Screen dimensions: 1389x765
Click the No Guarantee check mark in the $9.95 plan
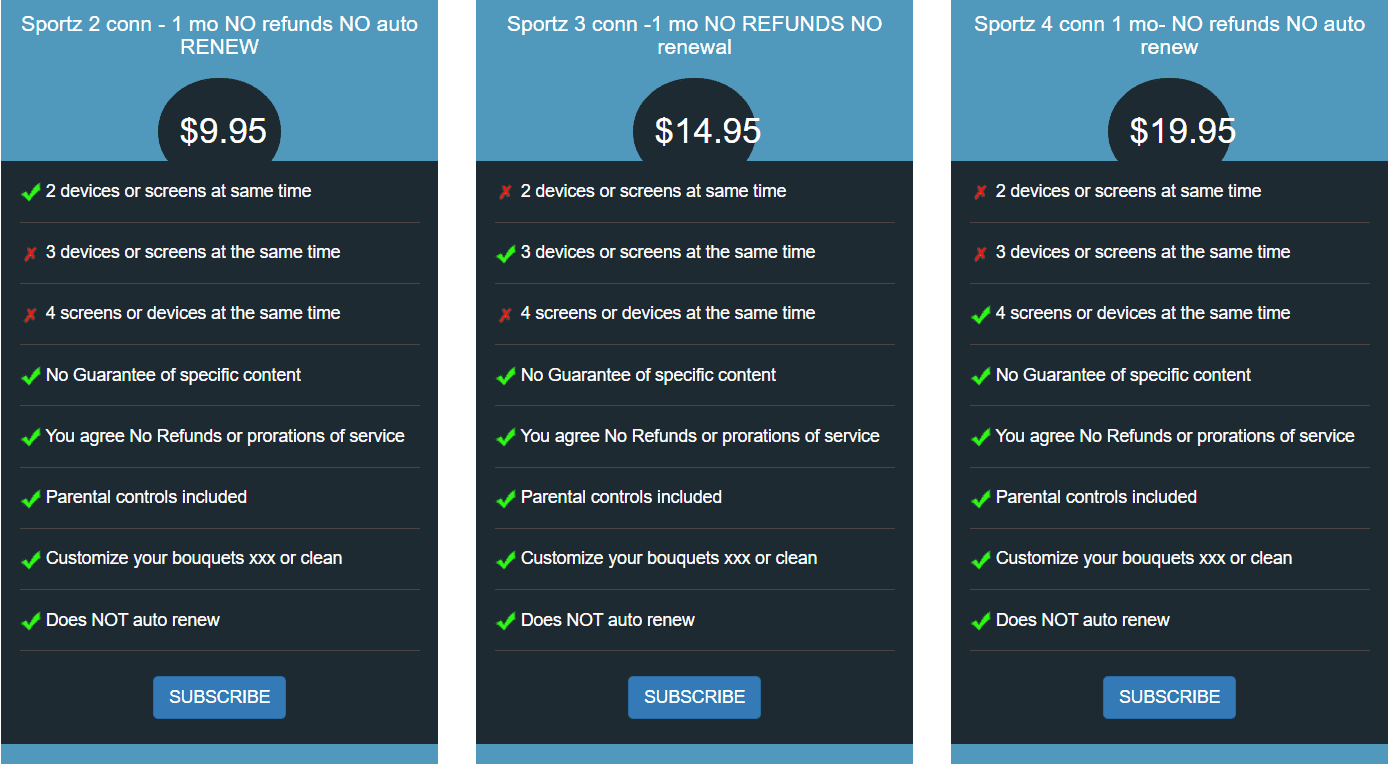[31, 376]
